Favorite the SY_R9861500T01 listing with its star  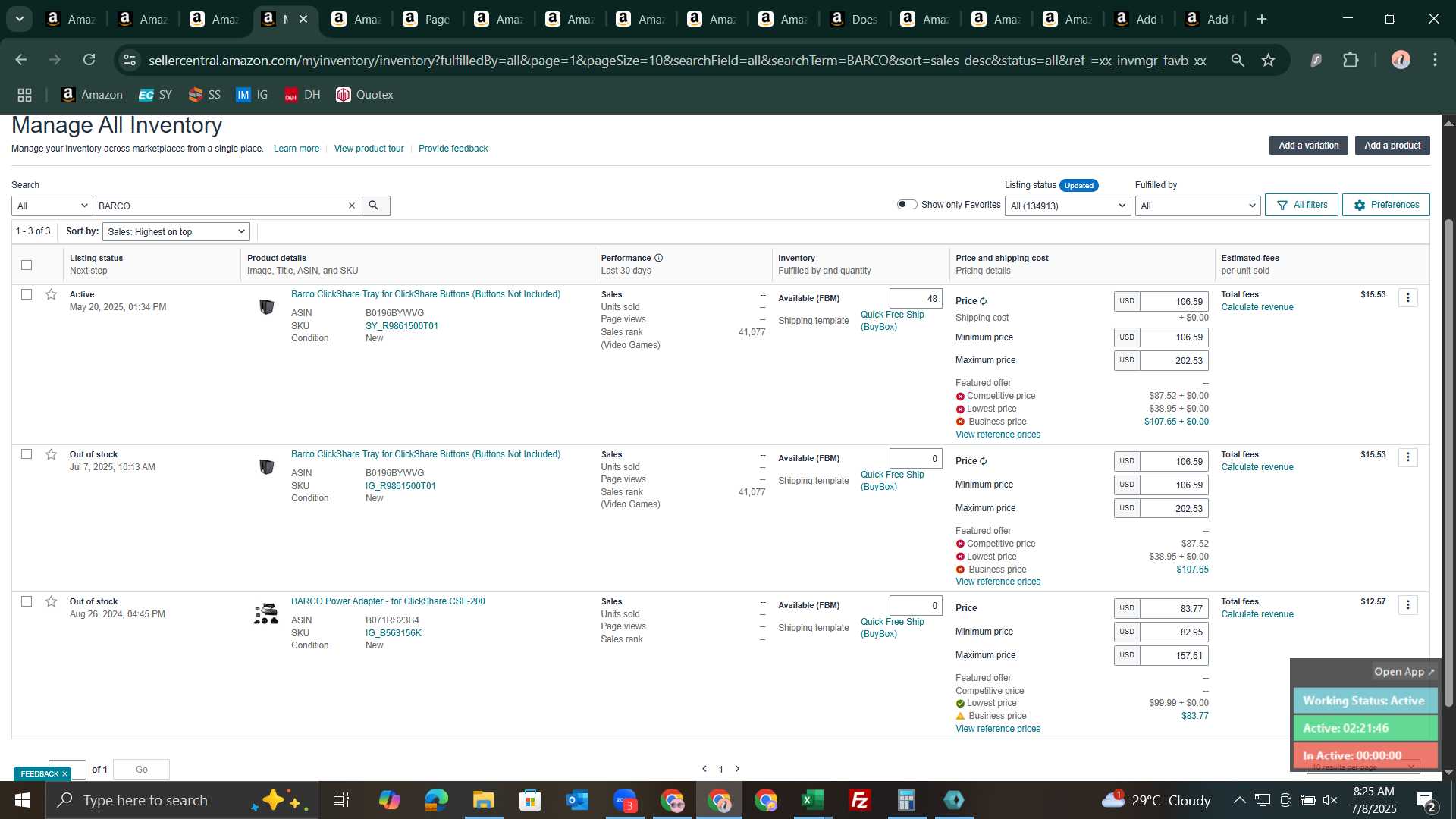[x=51, y=294]
